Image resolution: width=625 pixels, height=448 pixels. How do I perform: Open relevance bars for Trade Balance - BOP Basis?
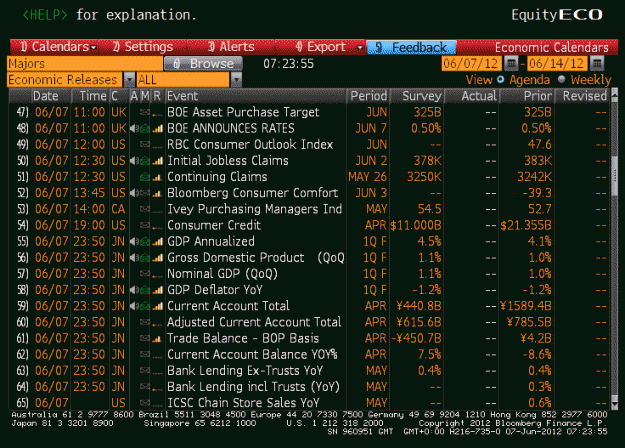(157, 338)
